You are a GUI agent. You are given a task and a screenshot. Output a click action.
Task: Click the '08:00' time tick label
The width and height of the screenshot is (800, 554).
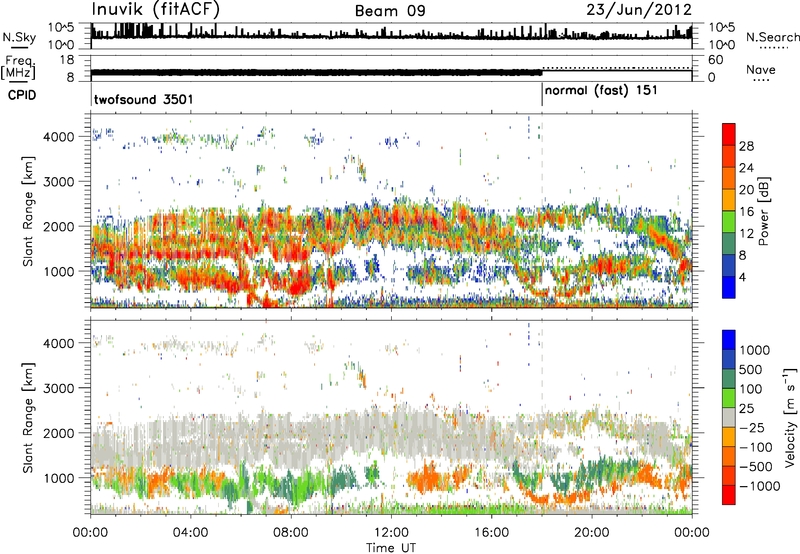coord(291,533)
